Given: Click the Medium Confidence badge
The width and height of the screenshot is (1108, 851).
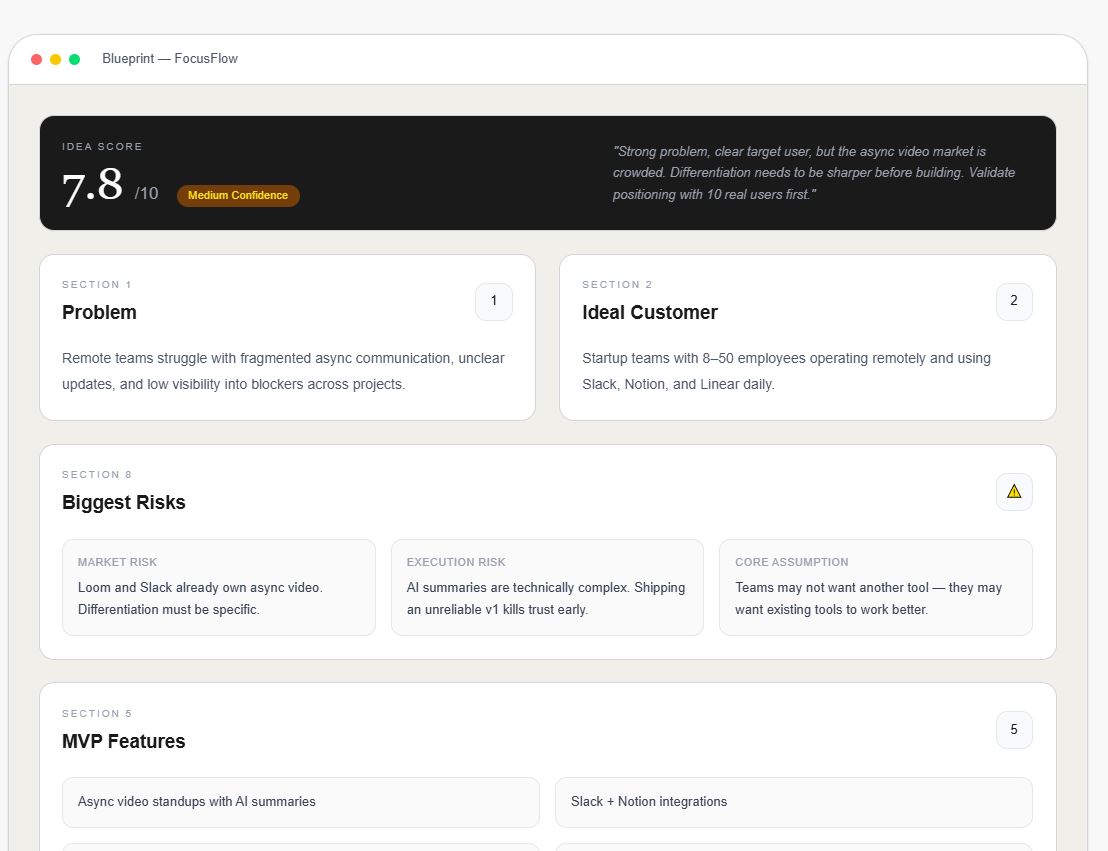Looking at the screenshot, I should coord(238,196).
